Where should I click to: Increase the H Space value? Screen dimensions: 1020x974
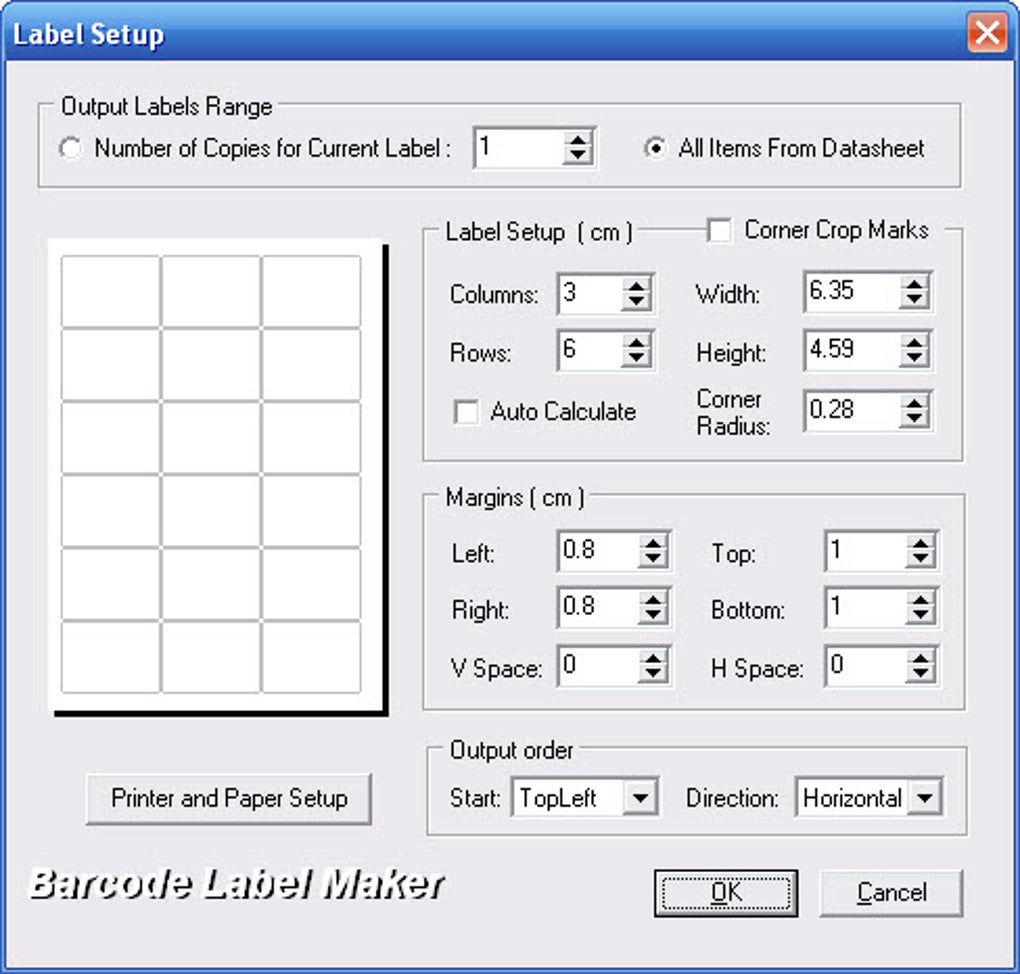(x=920, y=658)
